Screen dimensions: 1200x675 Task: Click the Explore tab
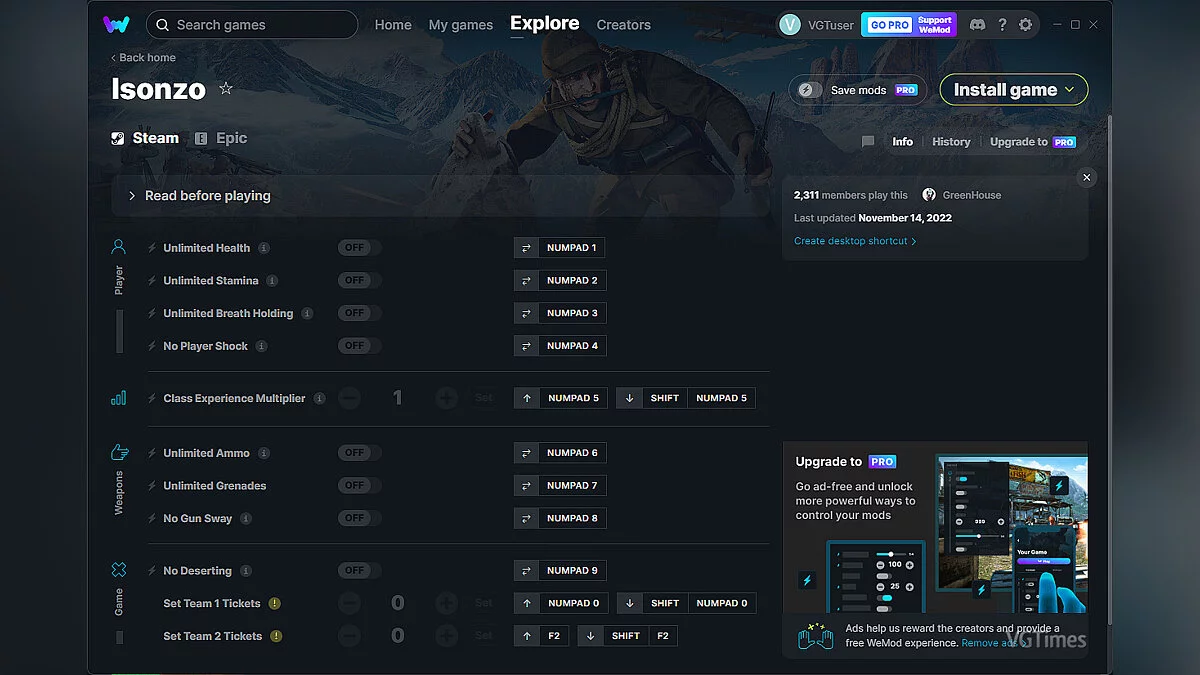pos(545,24)
